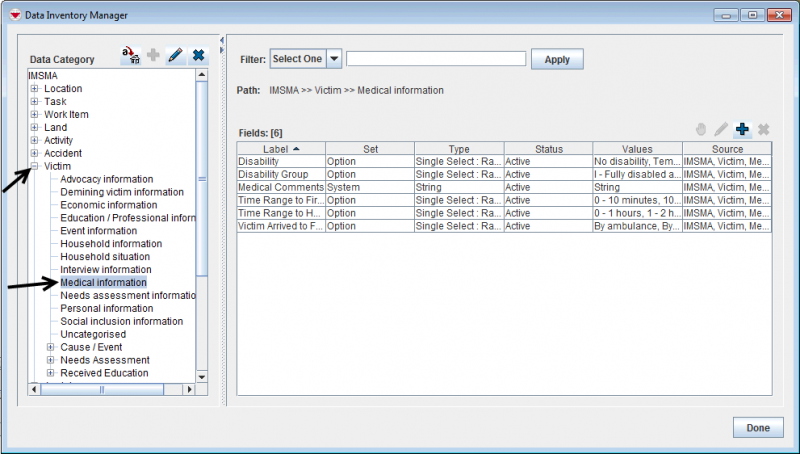Click the hand icon above fields table
Image resolution: width=800 pixels, height=454 pixels.
701,129
